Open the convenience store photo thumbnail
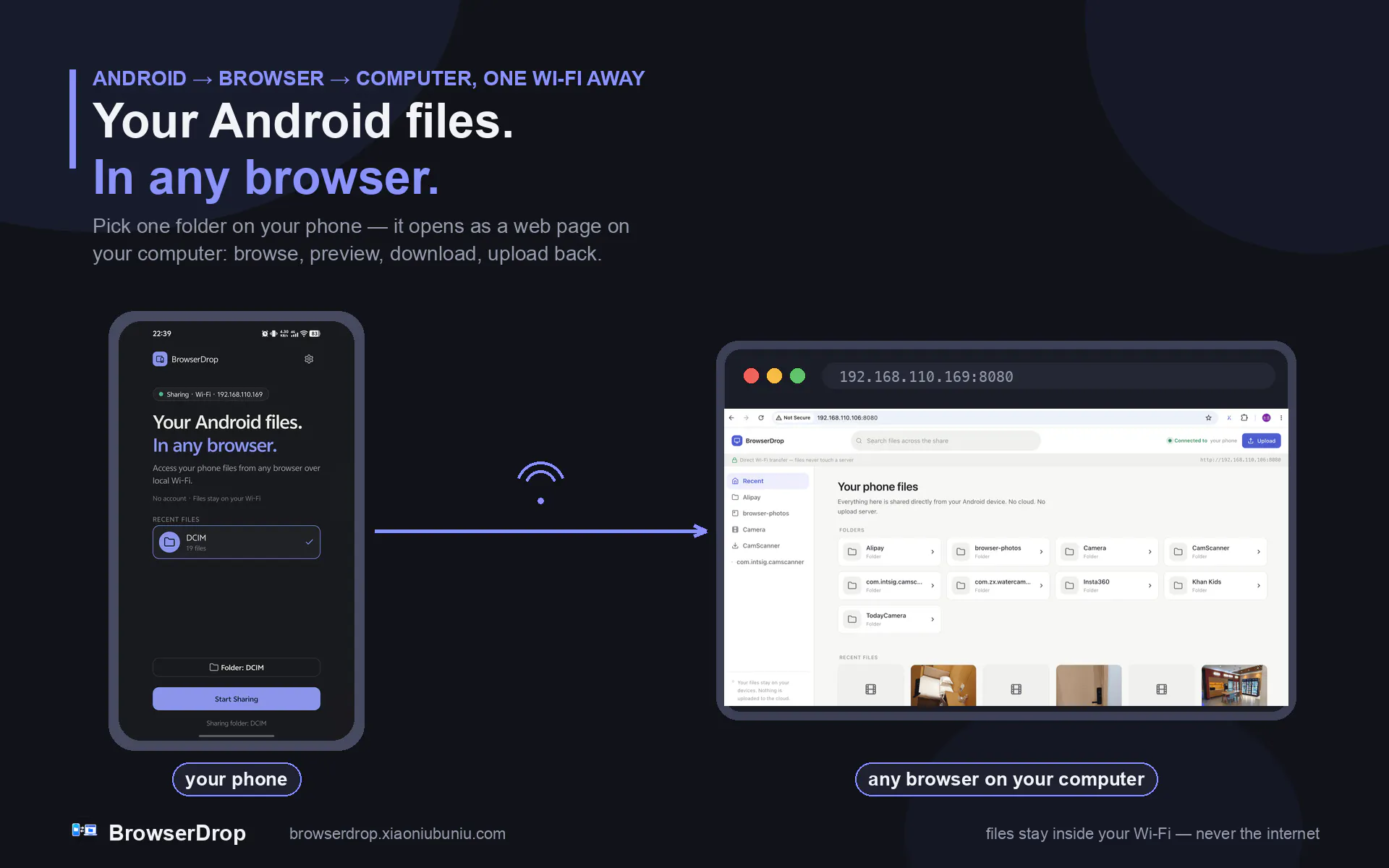The height and width of the screenshot is (868, 1389). pyautogui.click(x=1234, y=685)
